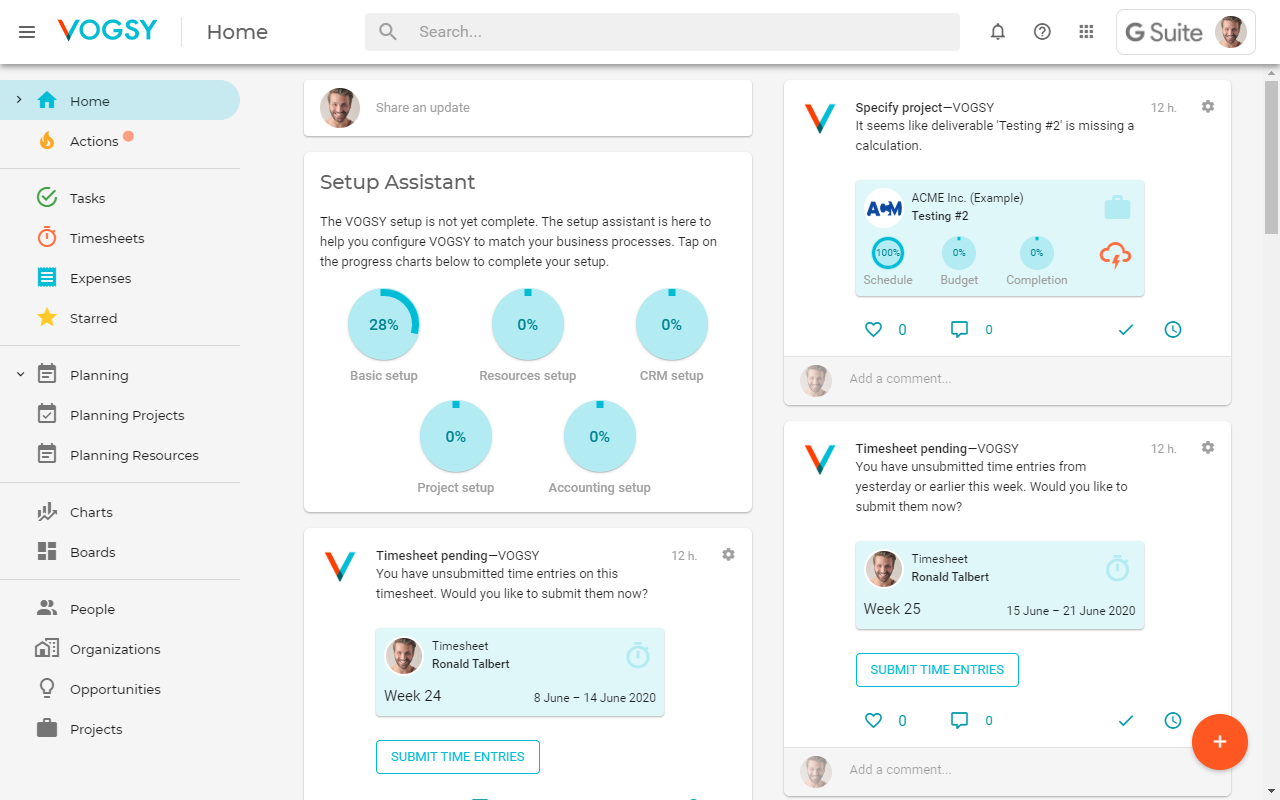Open the help question mark icon

pyautogui.click(x=1042, y=32)
